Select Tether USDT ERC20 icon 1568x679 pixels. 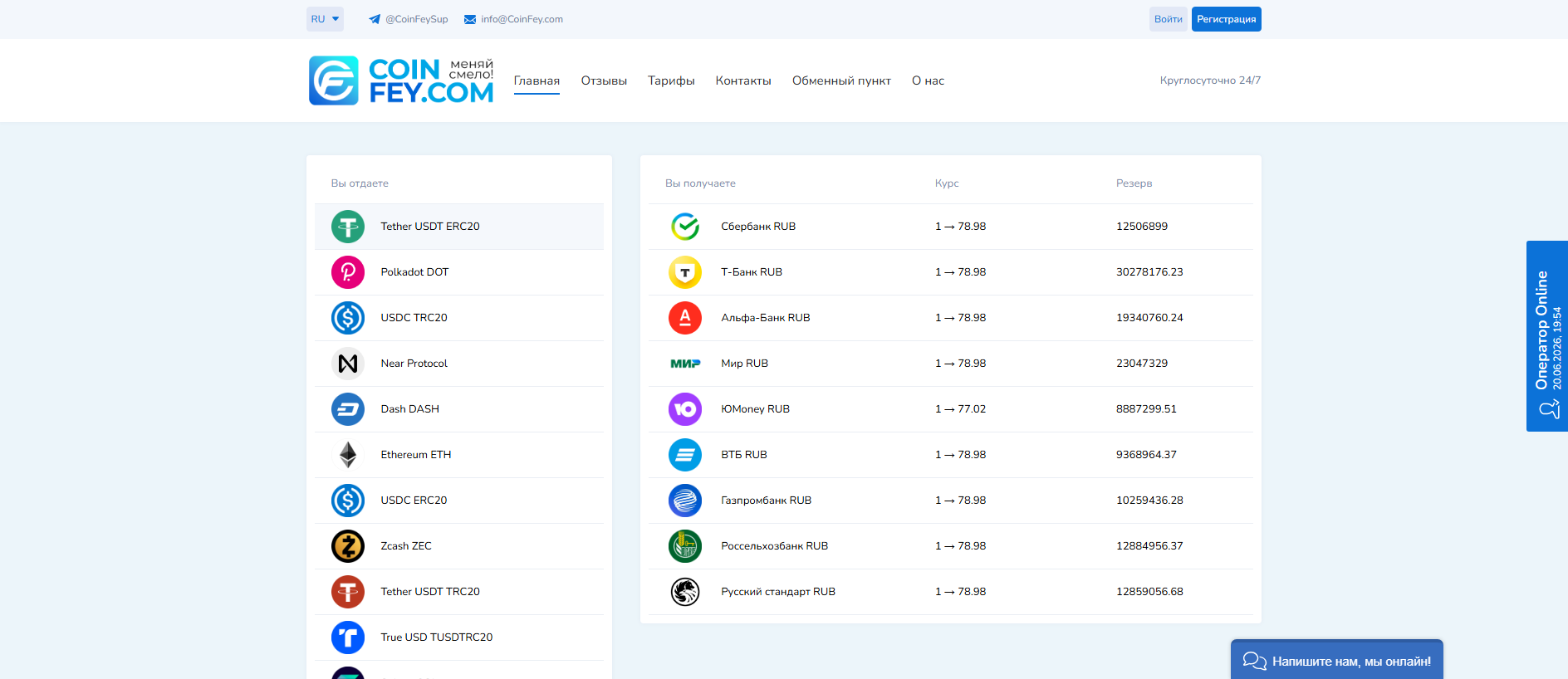[x=348, y=227]
